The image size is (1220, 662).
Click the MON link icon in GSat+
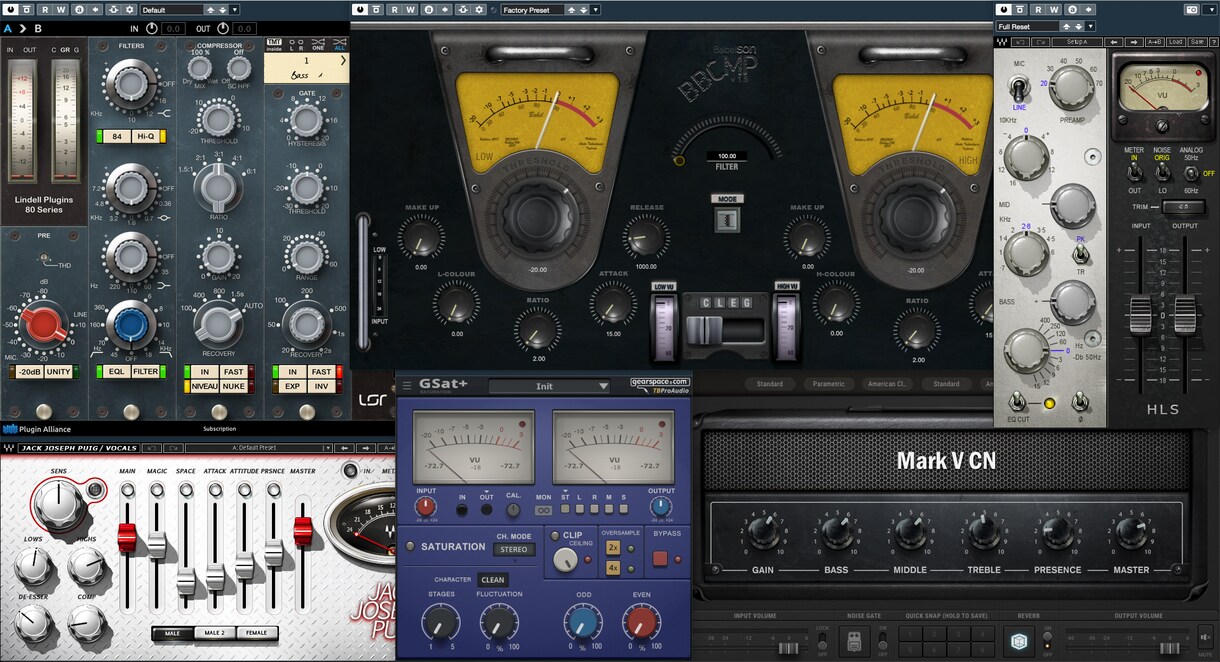[544, 510]
